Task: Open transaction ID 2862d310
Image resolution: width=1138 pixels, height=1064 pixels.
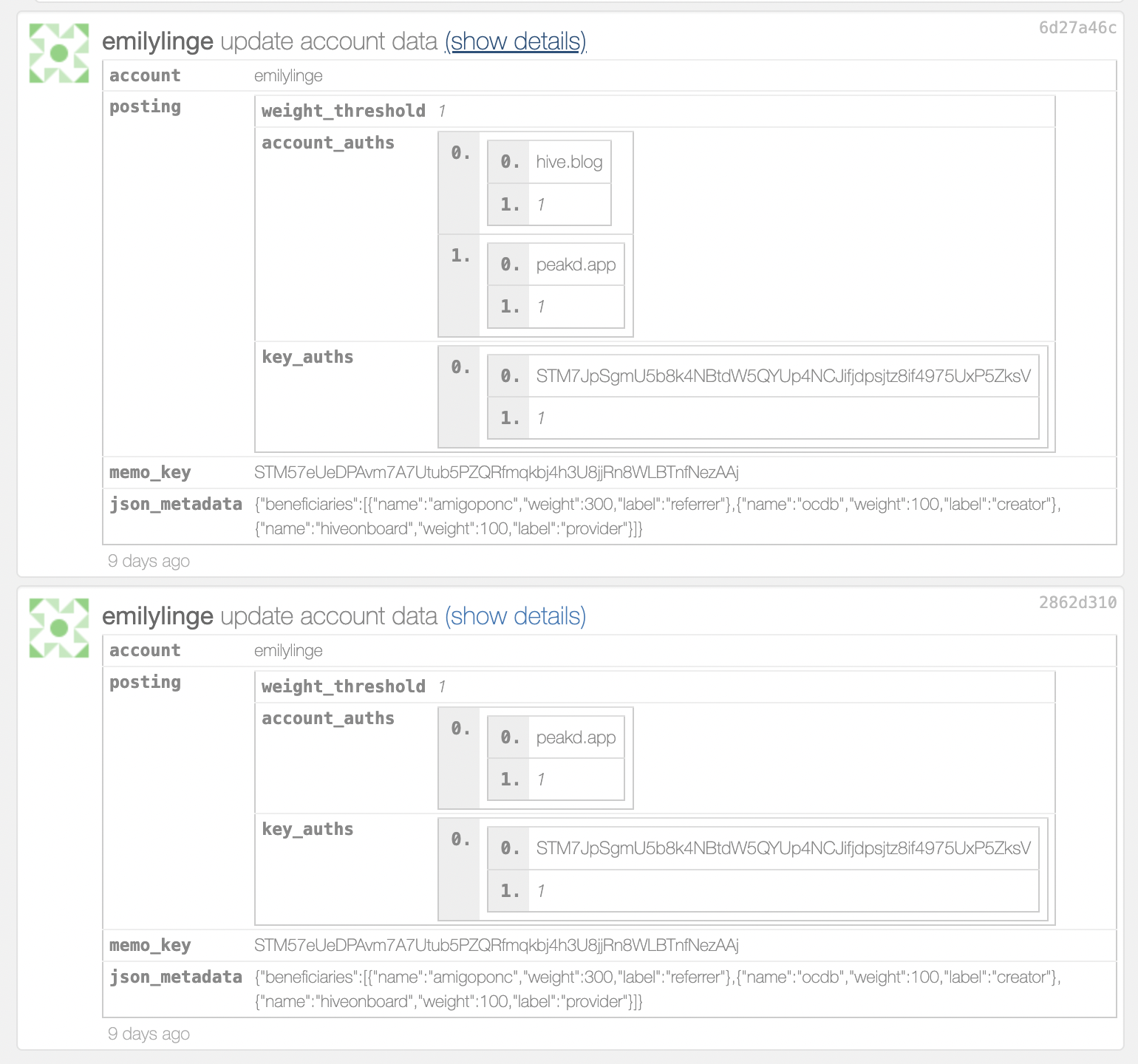Action: [1077, 602]
